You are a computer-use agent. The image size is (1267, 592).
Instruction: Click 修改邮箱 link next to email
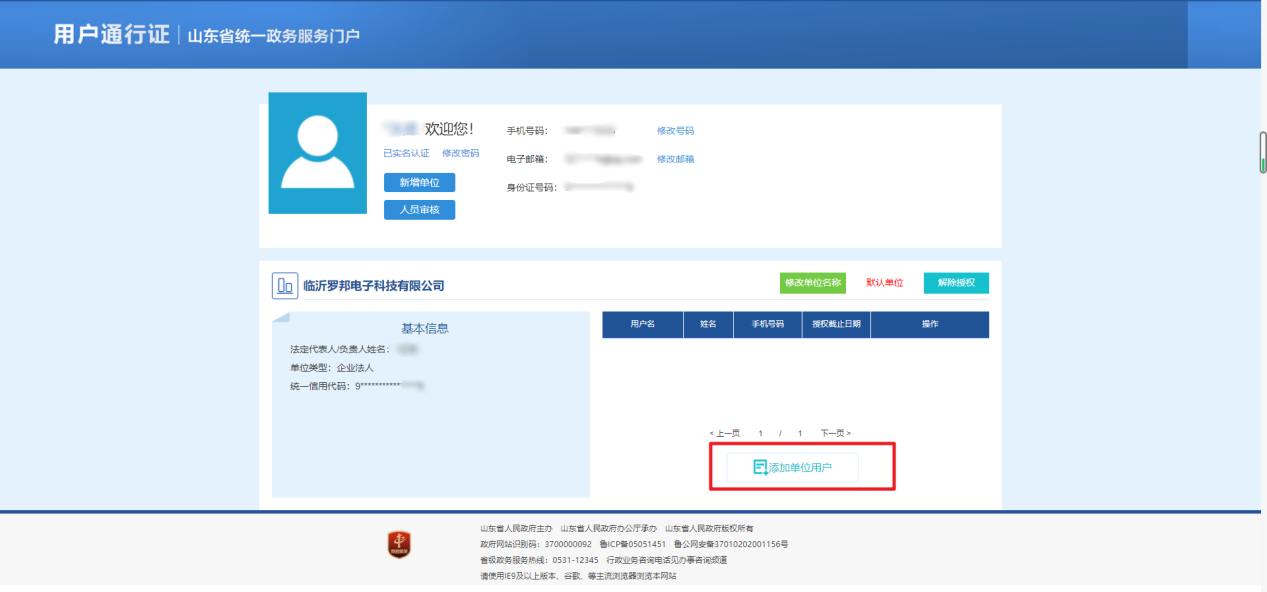[x=675, y=159]
